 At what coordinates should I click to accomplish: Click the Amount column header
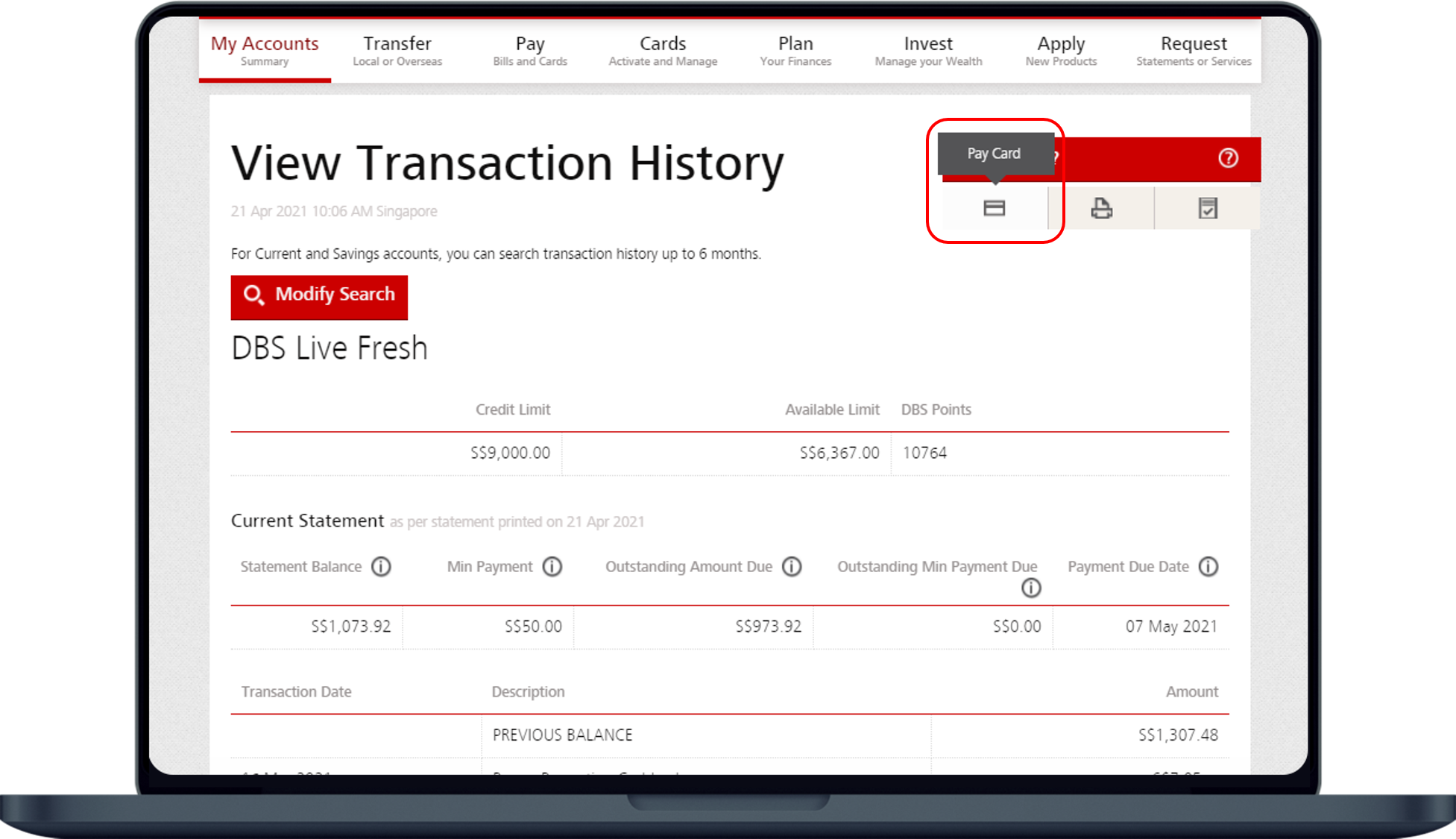(1192, 692)
